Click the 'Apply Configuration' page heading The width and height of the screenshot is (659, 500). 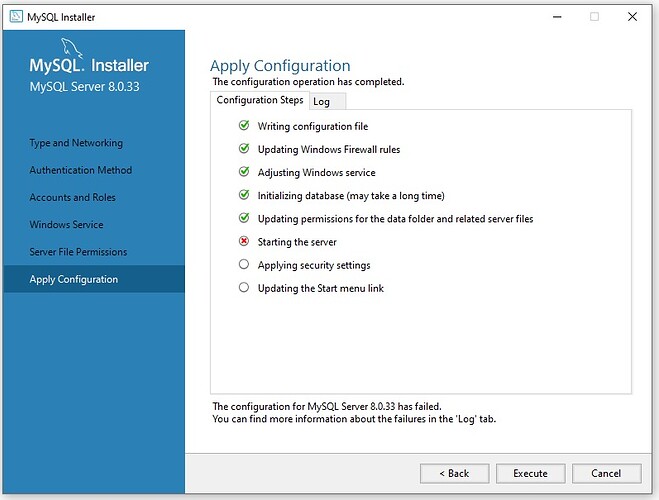pyautogui.click(x=280, y=66)
